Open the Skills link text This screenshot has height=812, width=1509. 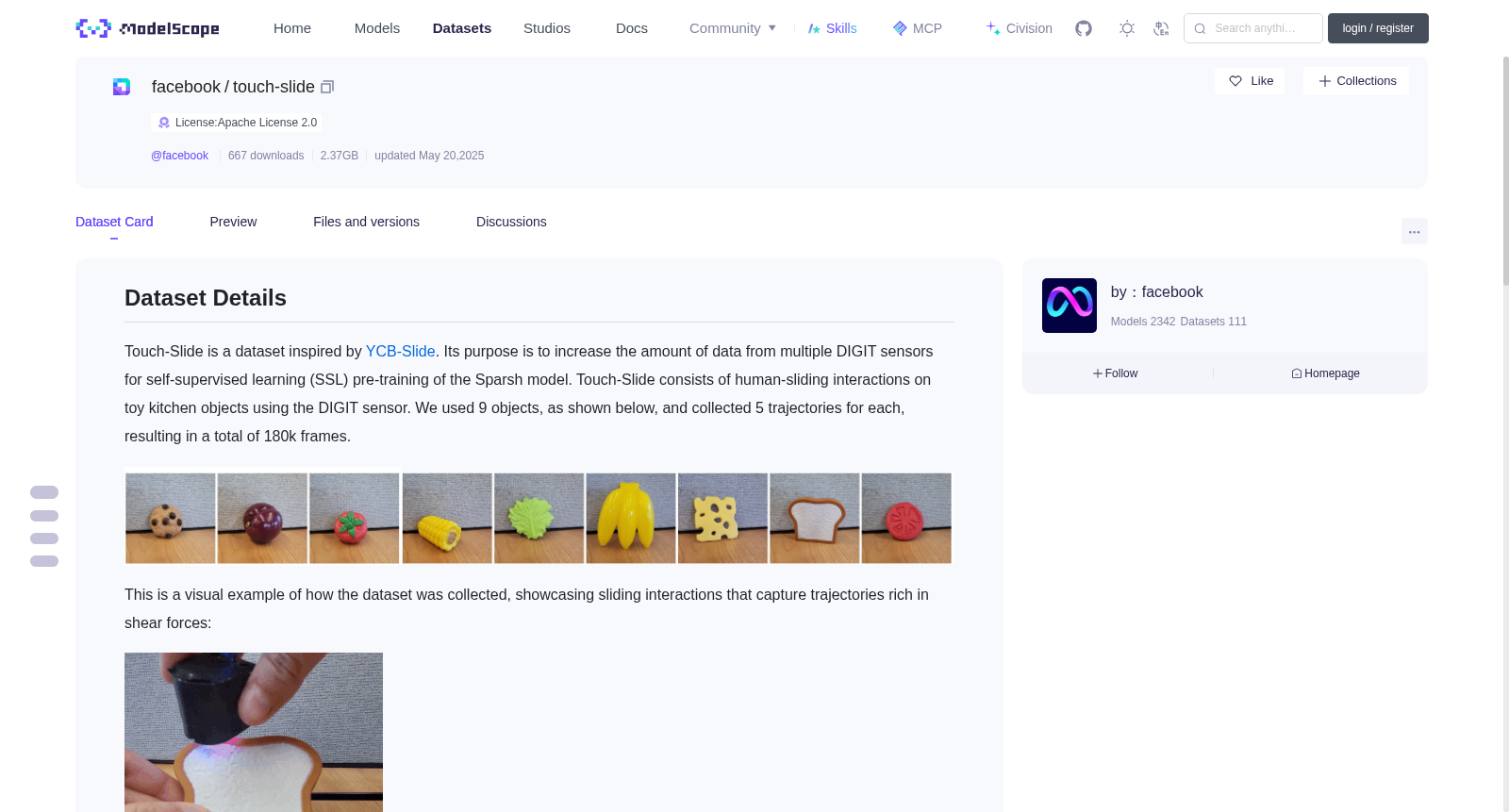click(841, 28)
